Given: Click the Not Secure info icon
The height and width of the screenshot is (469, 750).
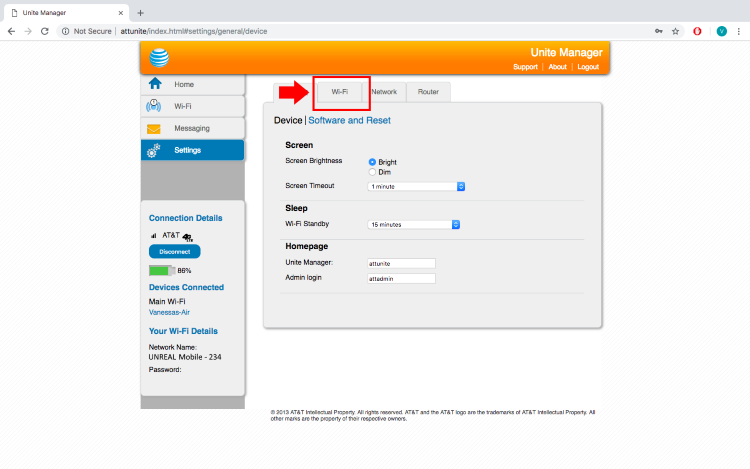Looking at the screenshot, I should click(66, 31).
